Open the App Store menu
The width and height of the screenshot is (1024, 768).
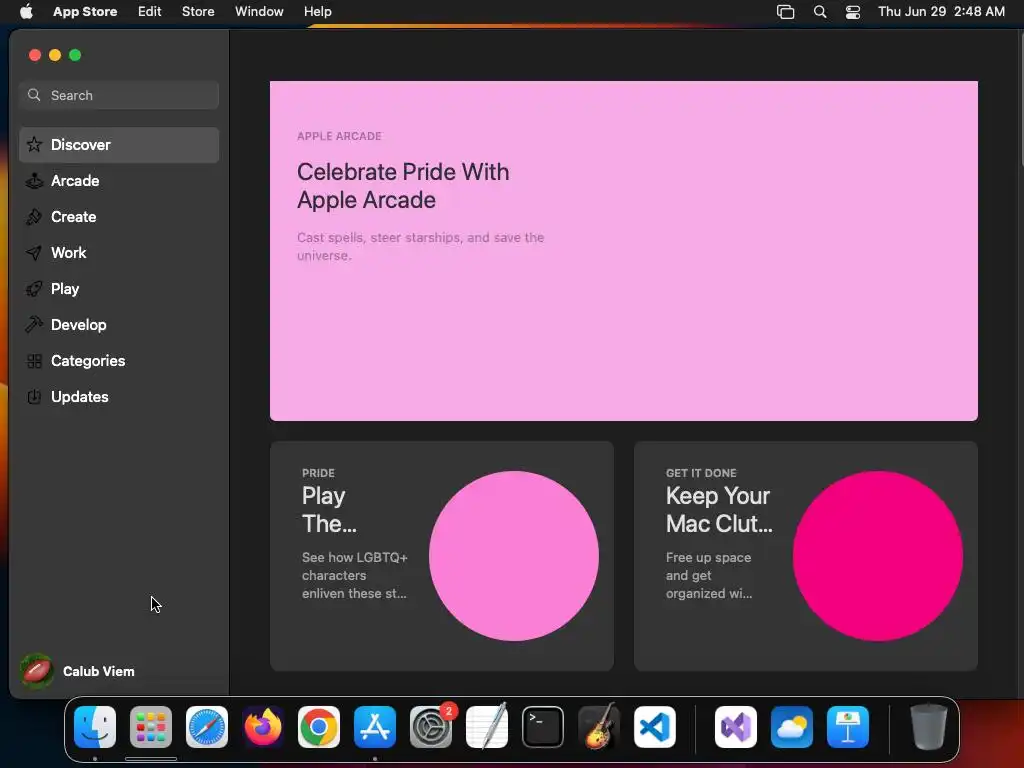85,12
